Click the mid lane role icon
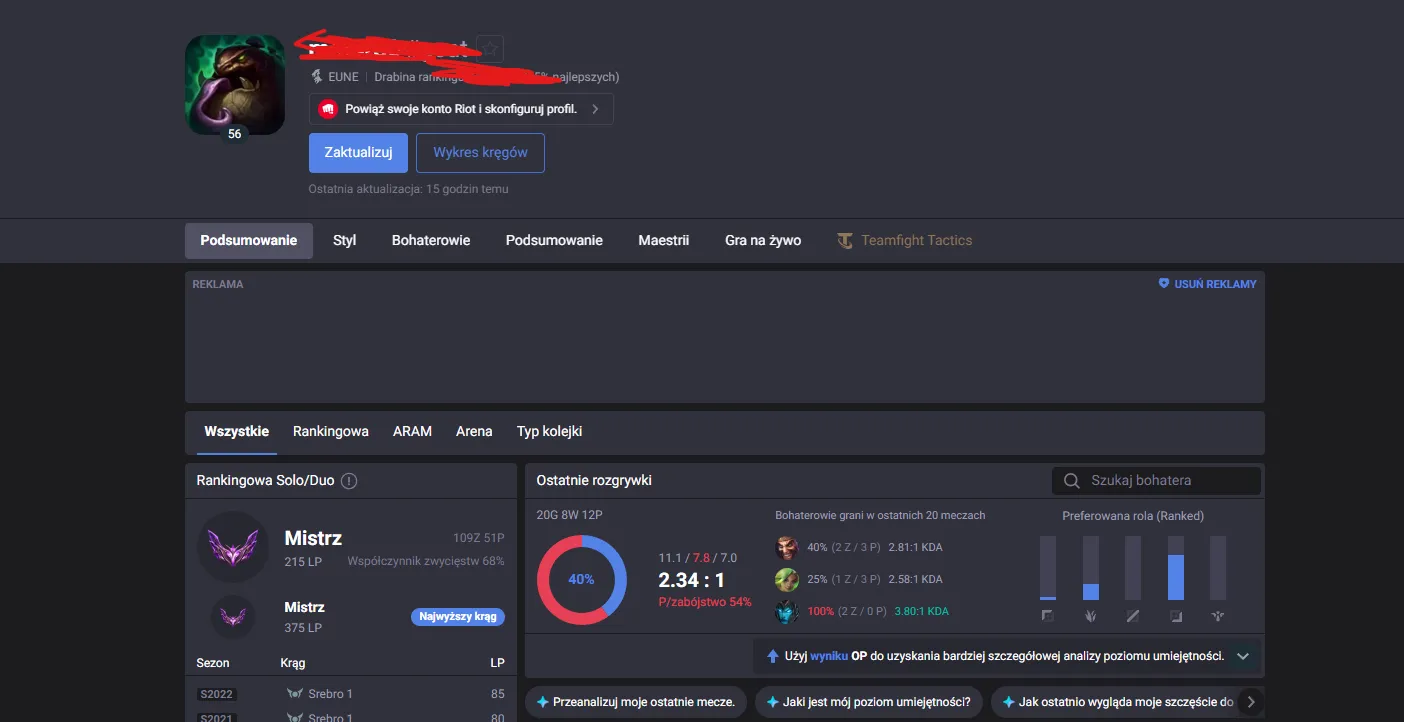Viewport: 1404px width, 722px height. tap(1133, 616)
